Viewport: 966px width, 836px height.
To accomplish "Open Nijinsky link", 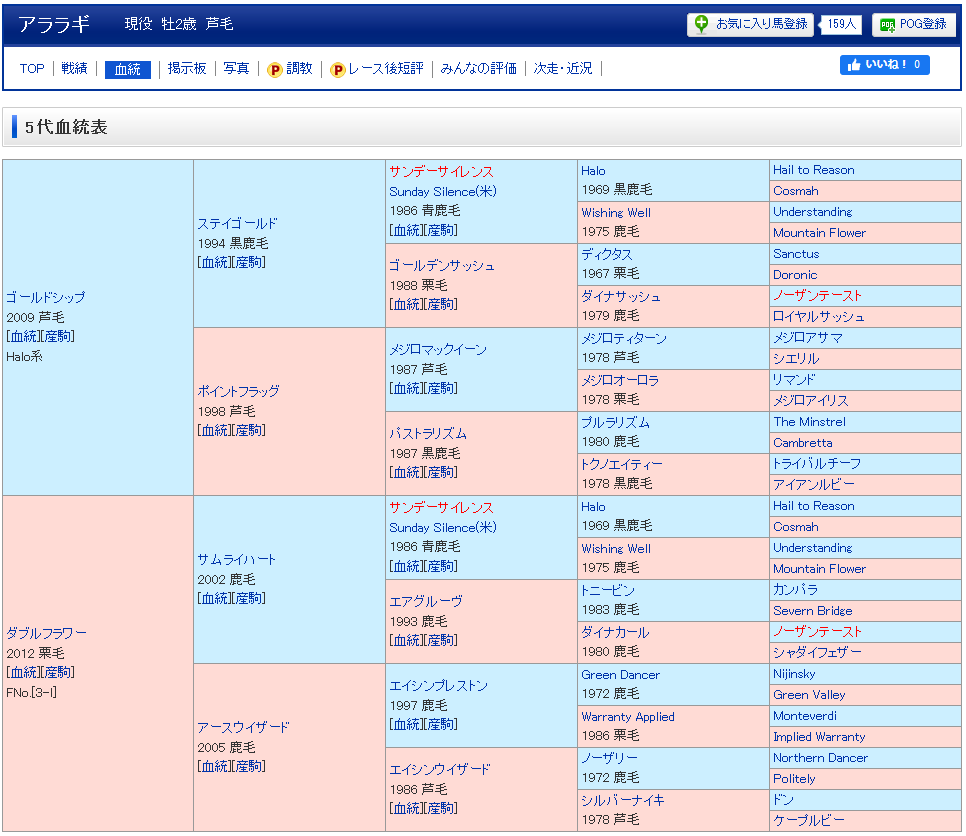I will [794, 674].
